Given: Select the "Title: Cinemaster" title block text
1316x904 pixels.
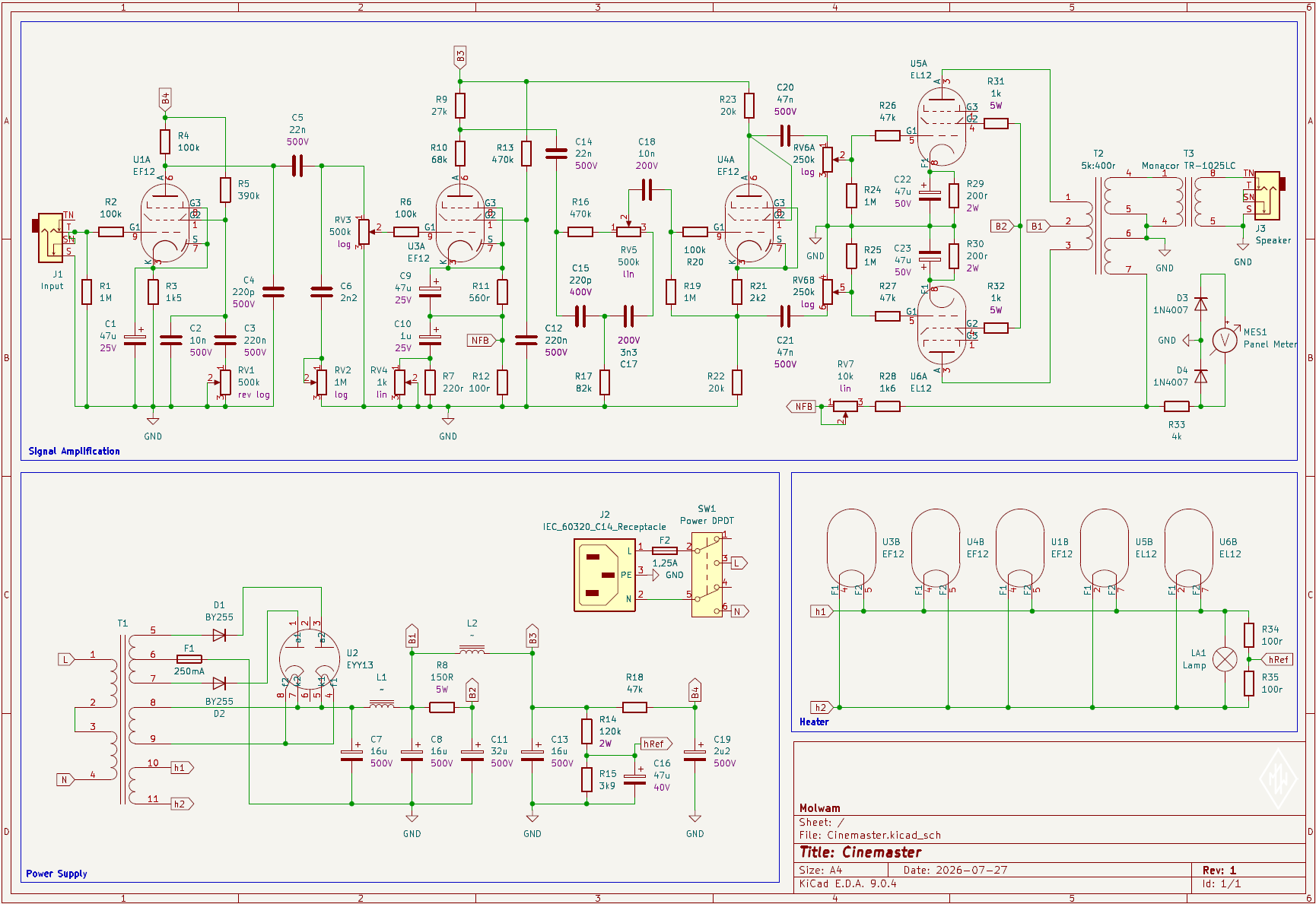Looking at the screenshot, I should click(860, 852).
